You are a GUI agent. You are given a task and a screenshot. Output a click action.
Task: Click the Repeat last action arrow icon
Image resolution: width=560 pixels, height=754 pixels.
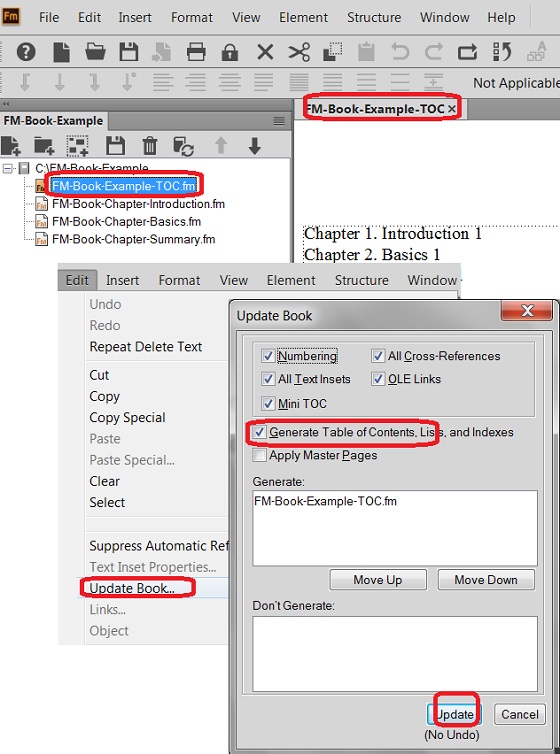tap(467, 51)
